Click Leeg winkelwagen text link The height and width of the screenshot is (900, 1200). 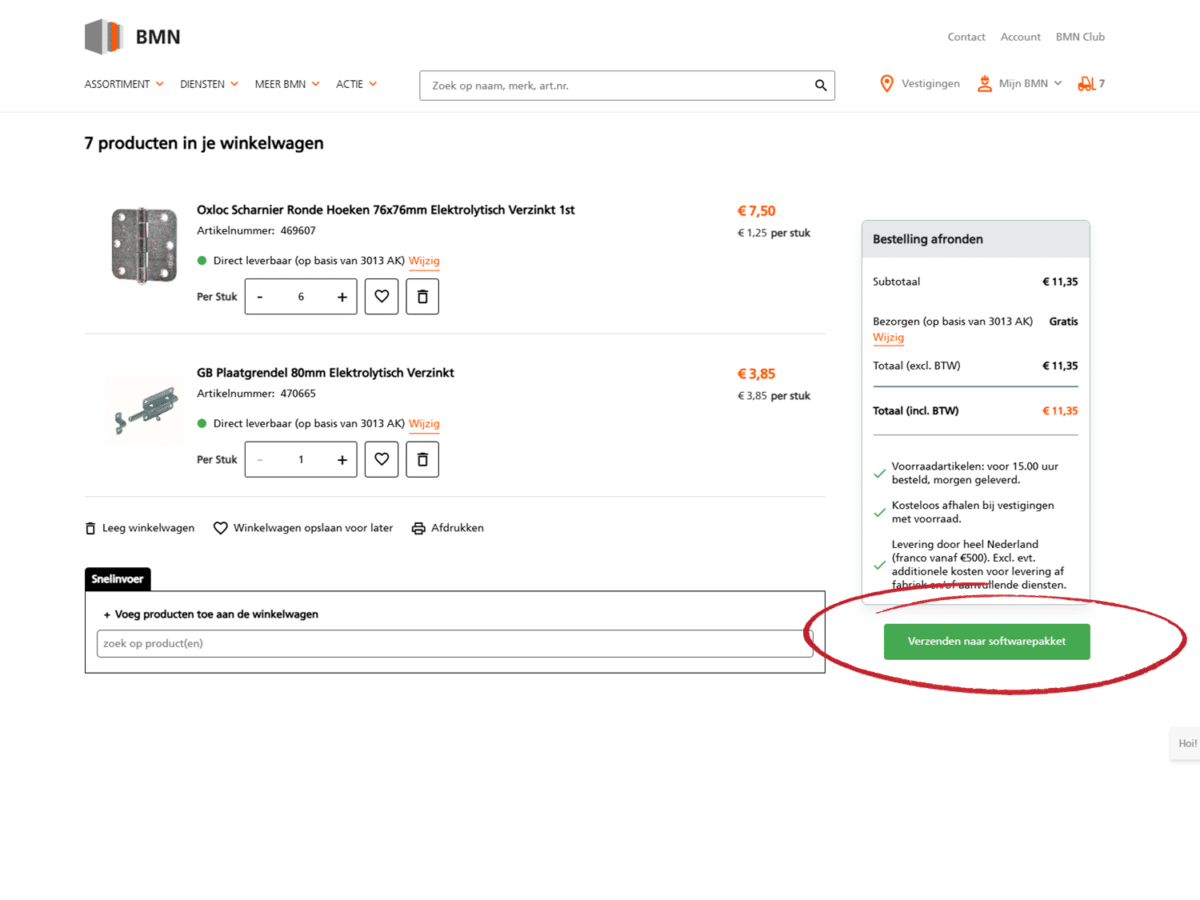(148, 528)
